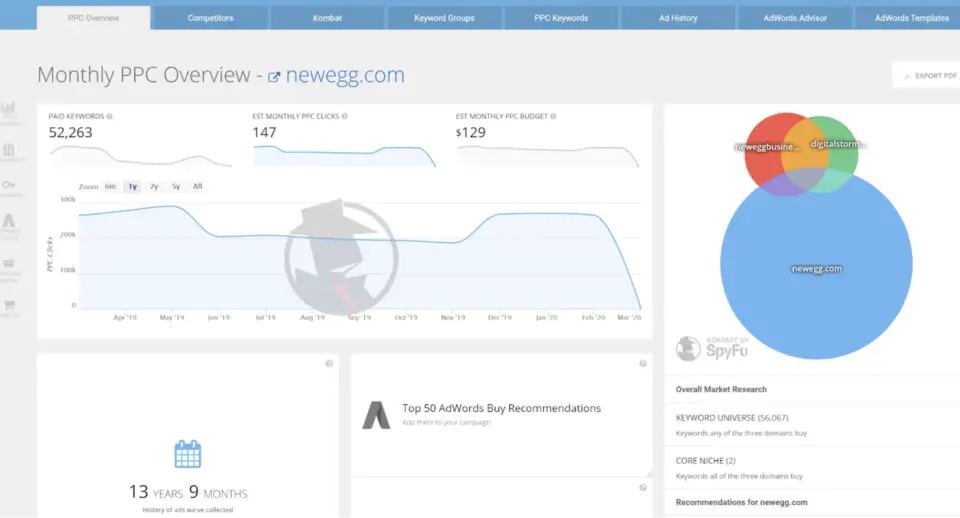Click the info icon on the history card

click(329, 364)
